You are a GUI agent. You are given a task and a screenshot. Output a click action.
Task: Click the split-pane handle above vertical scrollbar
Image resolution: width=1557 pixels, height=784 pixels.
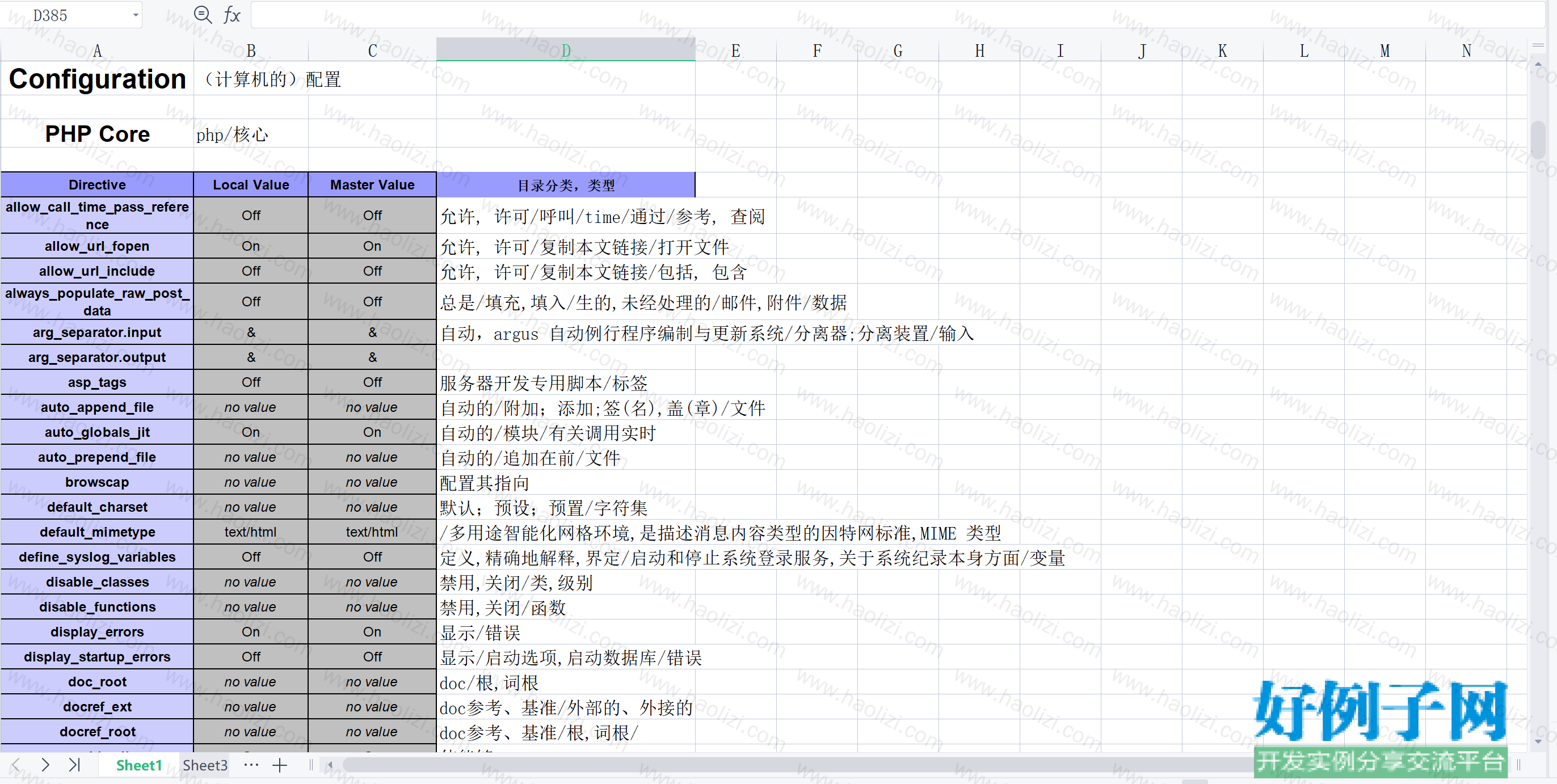click(x=1538, y=45)
